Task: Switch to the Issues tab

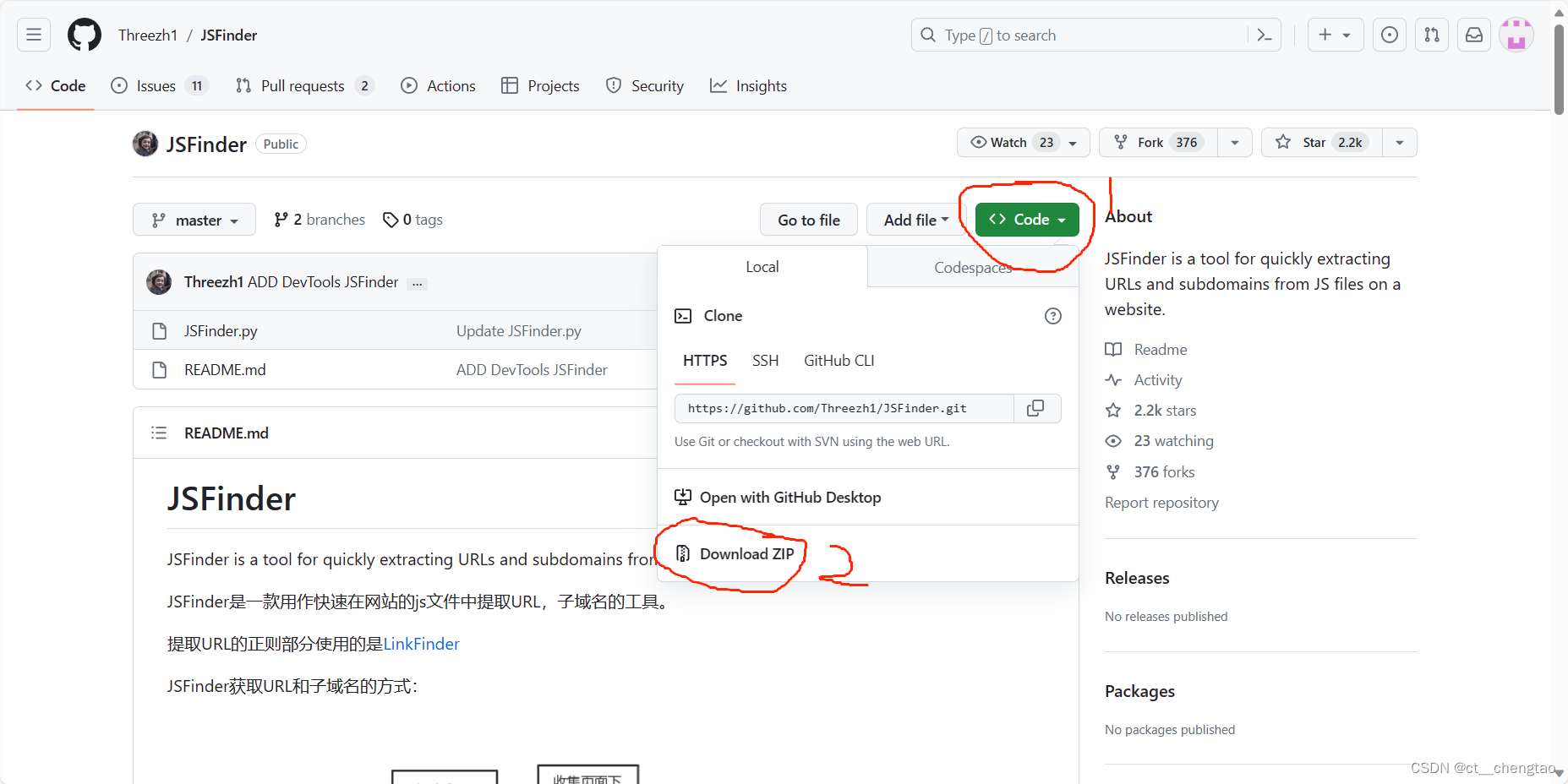Action: (160, 85)
